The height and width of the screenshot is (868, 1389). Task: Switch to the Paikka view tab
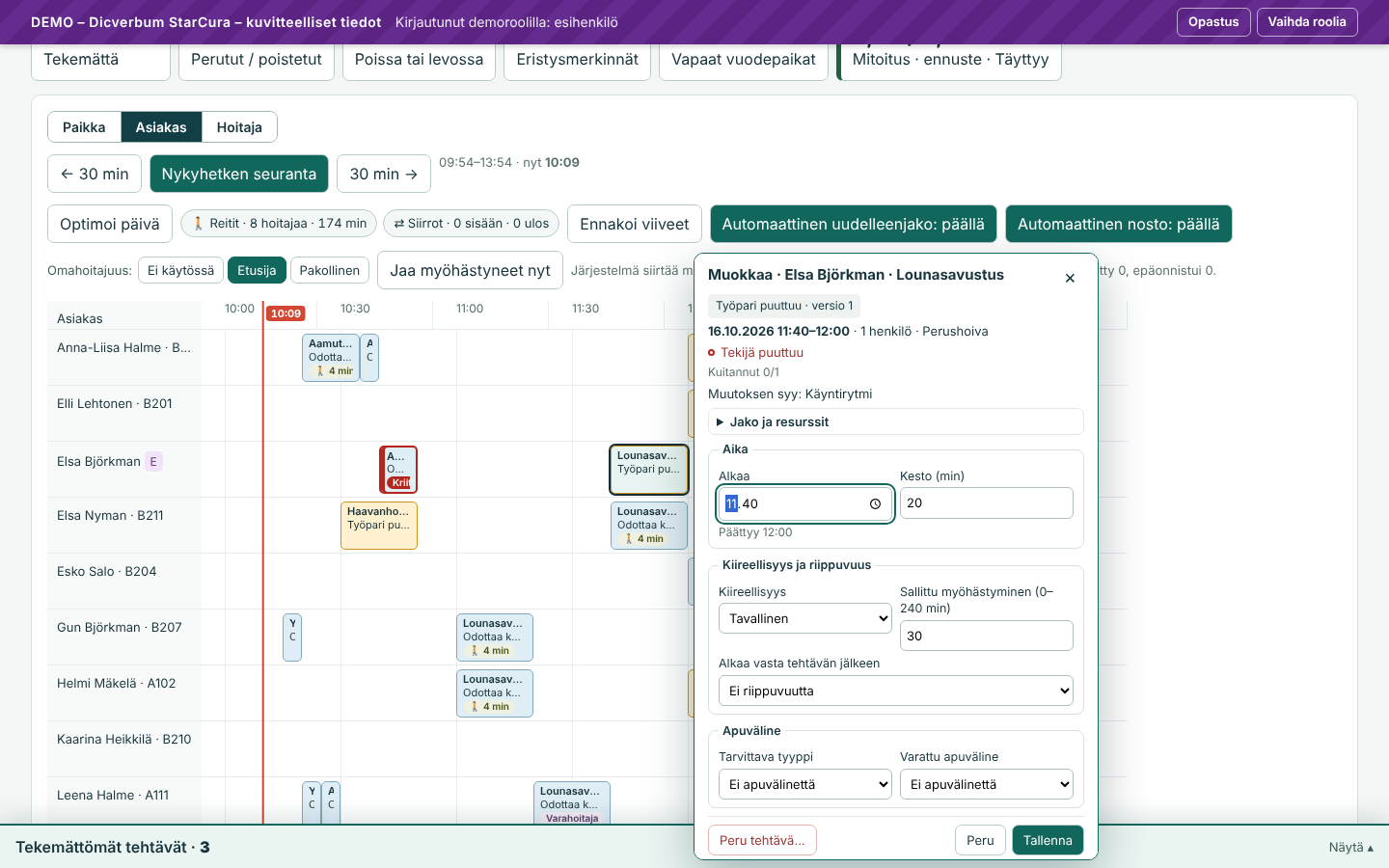[x=84, y=127]
